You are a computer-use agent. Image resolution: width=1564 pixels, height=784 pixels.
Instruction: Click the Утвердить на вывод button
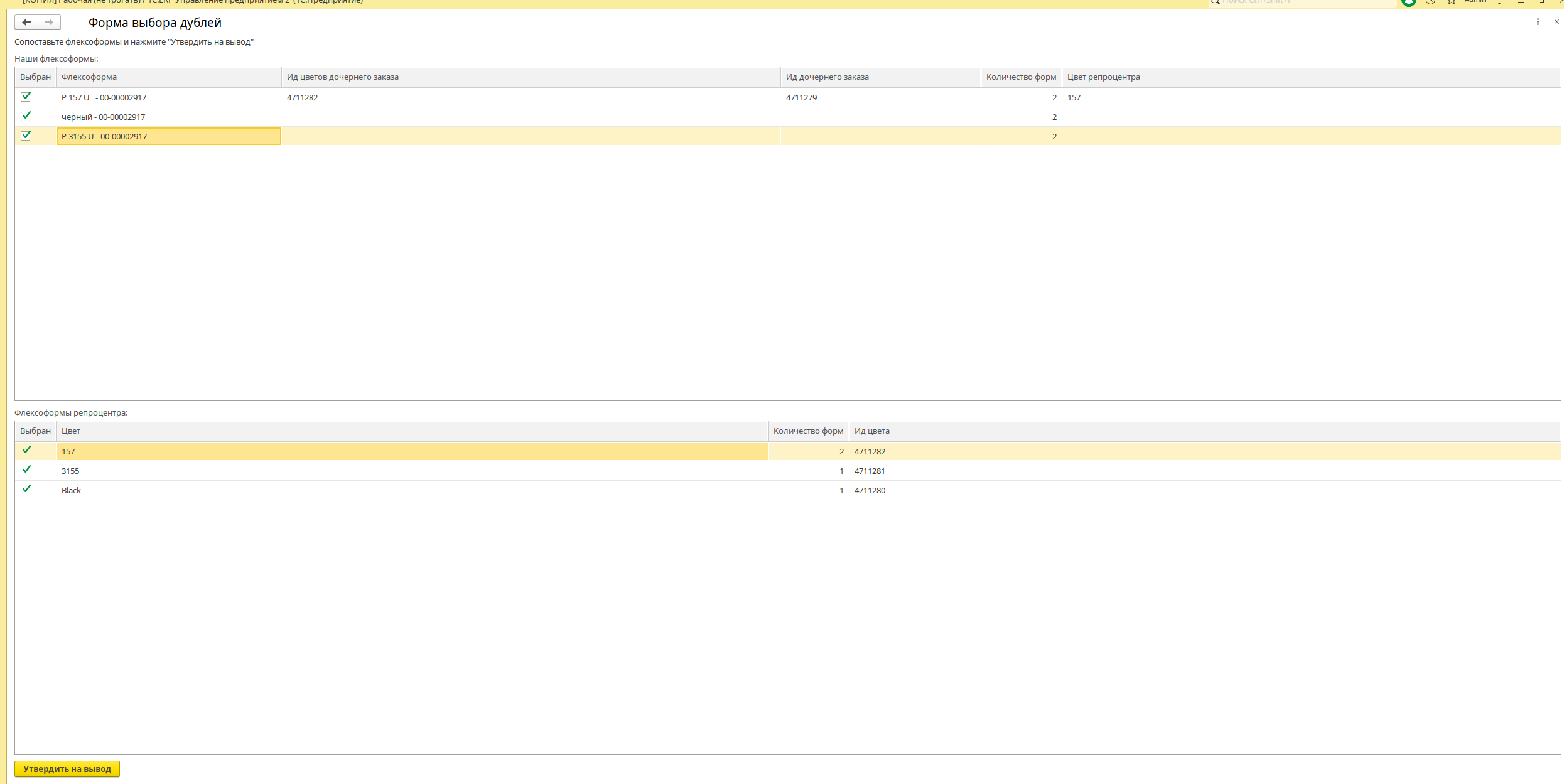tap(67, 769)
